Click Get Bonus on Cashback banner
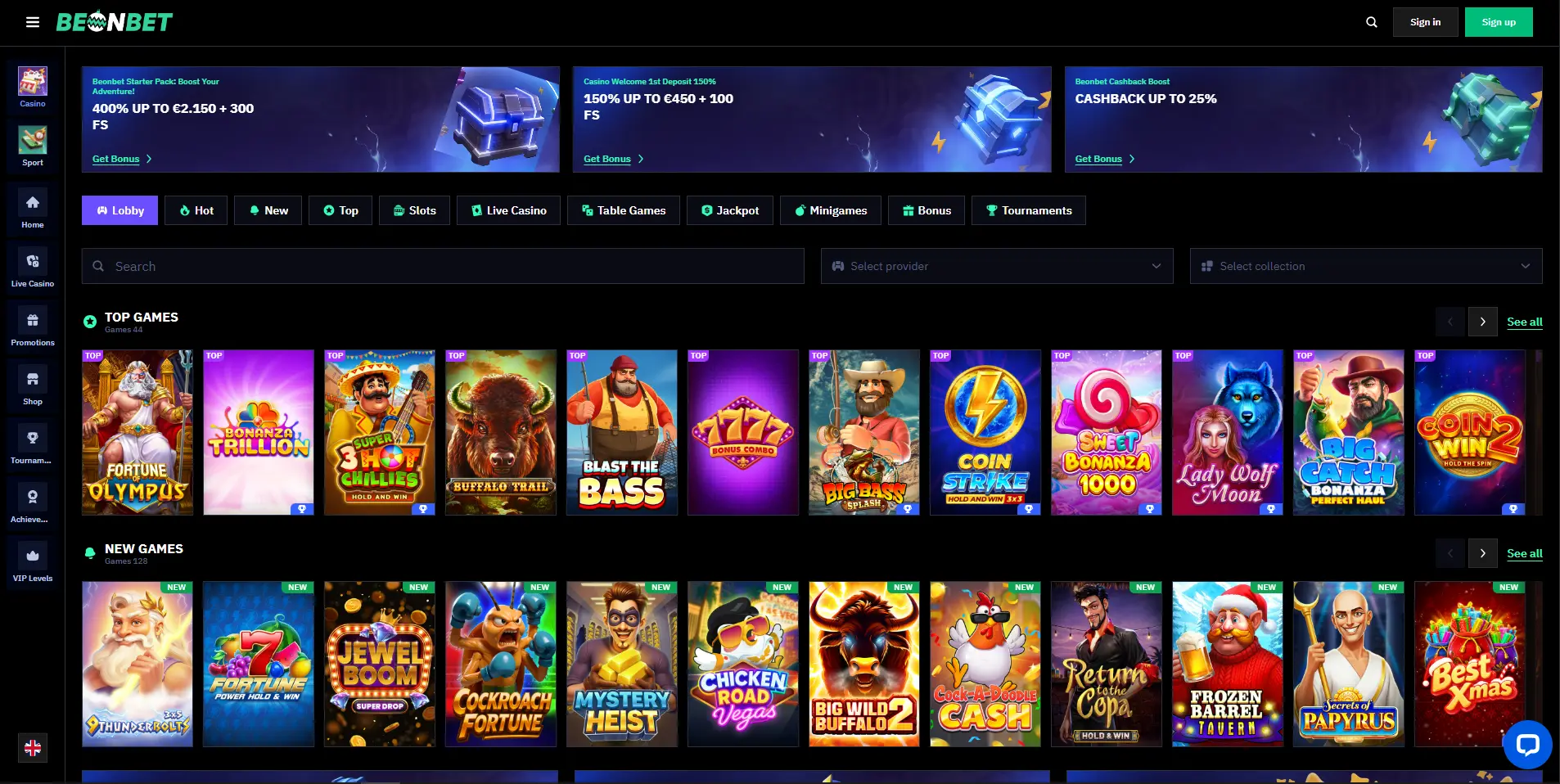This screenshot has width=1560, height=784. pos(1098,159)
